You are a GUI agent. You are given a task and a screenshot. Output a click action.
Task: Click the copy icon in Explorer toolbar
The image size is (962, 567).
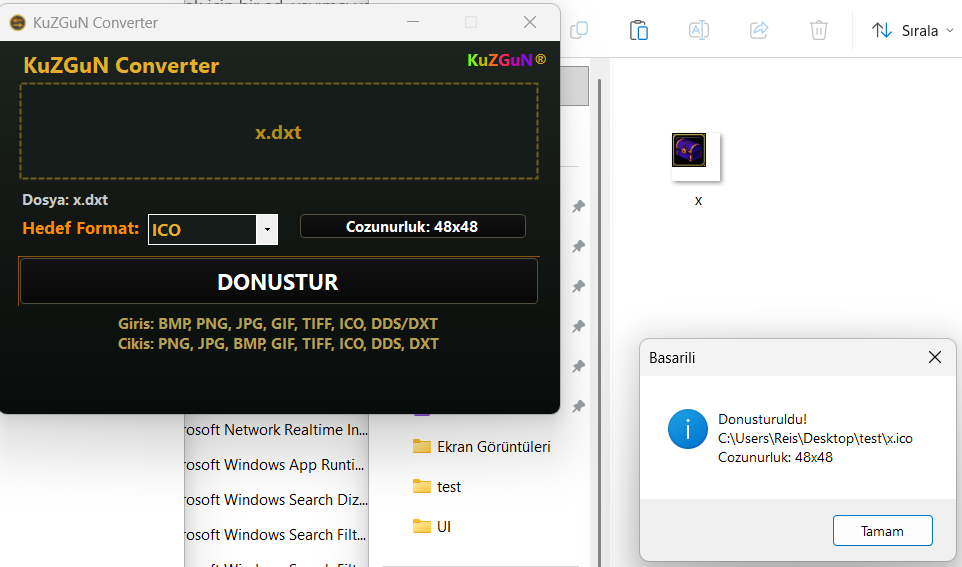(x=579, y=30)
